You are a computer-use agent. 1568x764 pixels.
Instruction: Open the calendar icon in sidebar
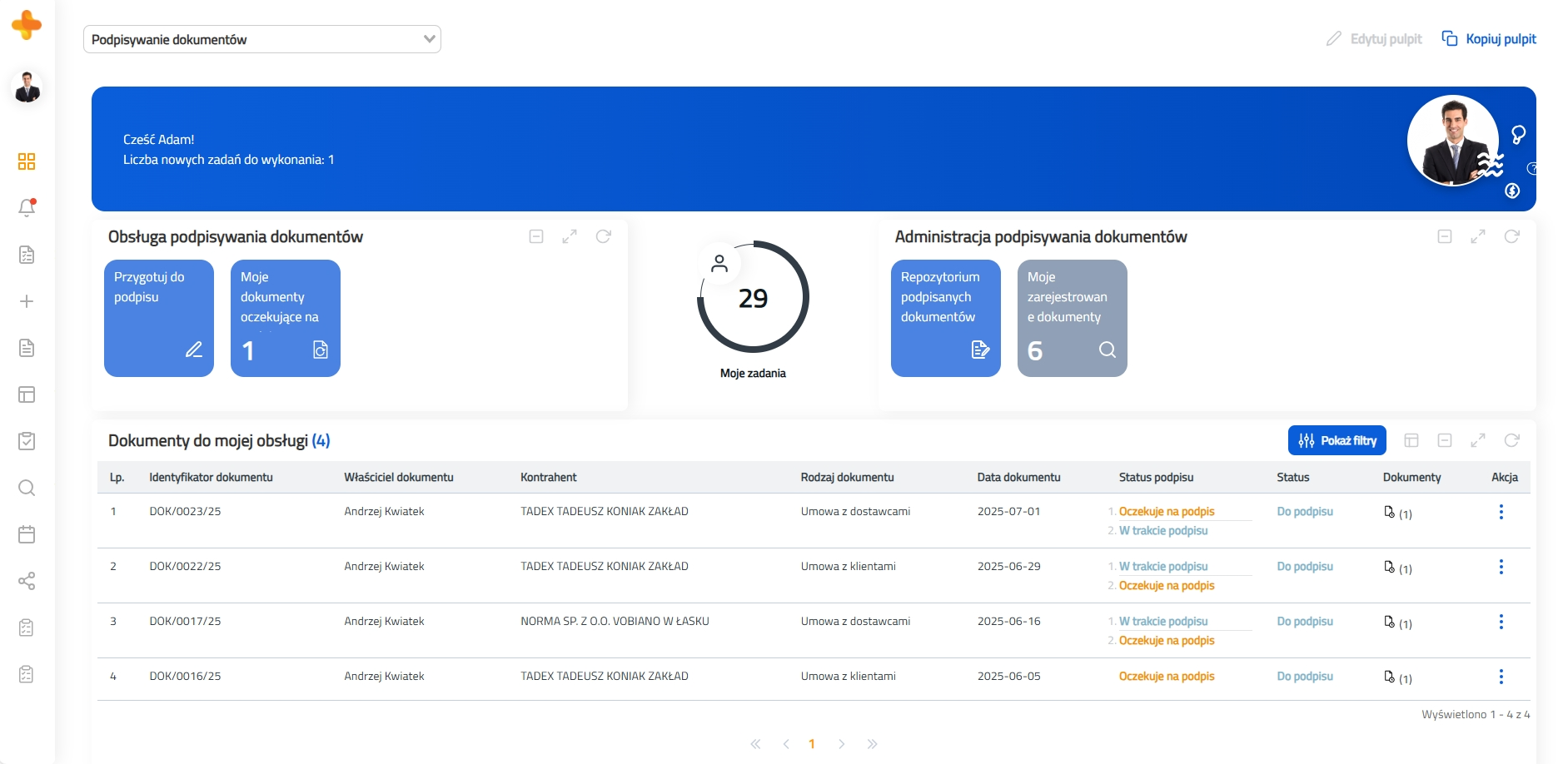click(27, 534)
